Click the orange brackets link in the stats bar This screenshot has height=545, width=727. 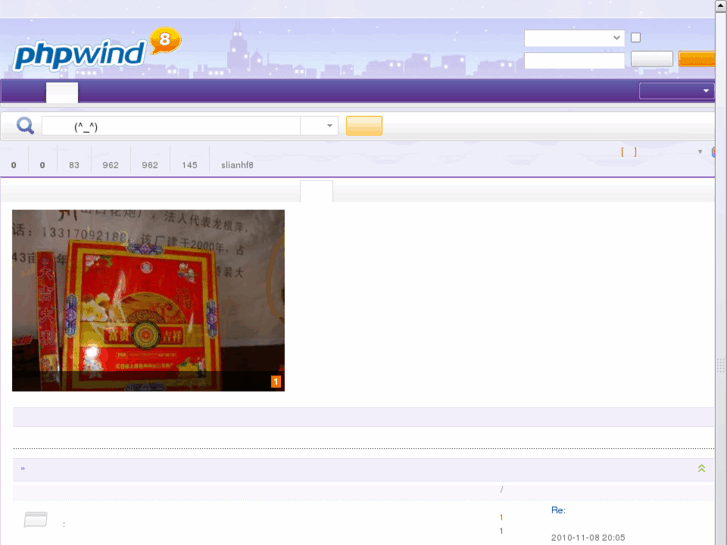629,152
